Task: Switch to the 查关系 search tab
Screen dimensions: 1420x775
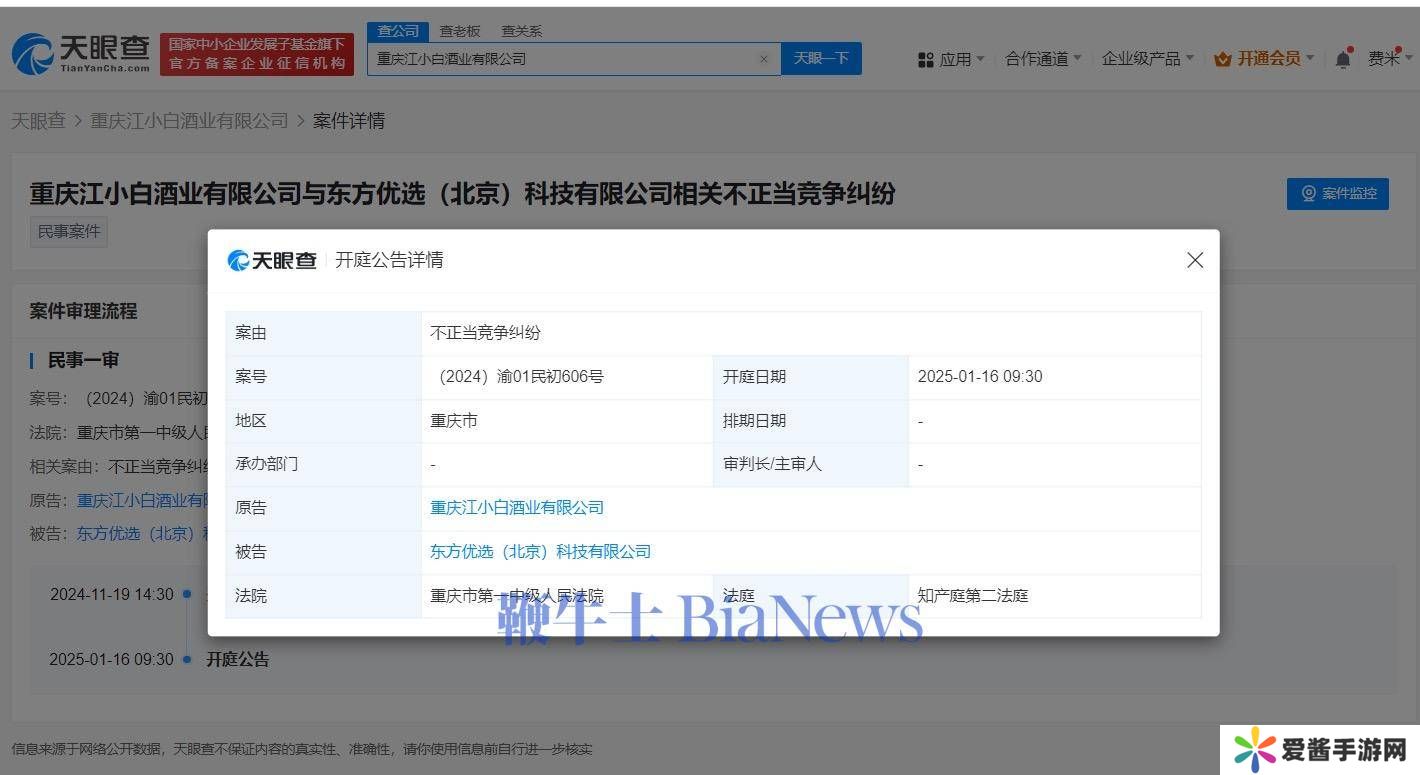Action: (x=521, y=31)
